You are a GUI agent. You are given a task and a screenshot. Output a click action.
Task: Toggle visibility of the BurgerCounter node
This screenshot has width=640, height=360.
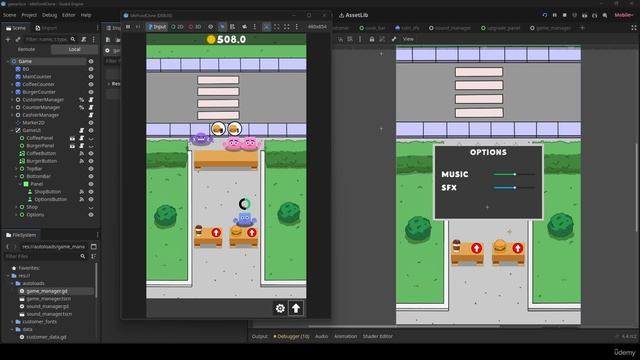click(x=91, y=92)
